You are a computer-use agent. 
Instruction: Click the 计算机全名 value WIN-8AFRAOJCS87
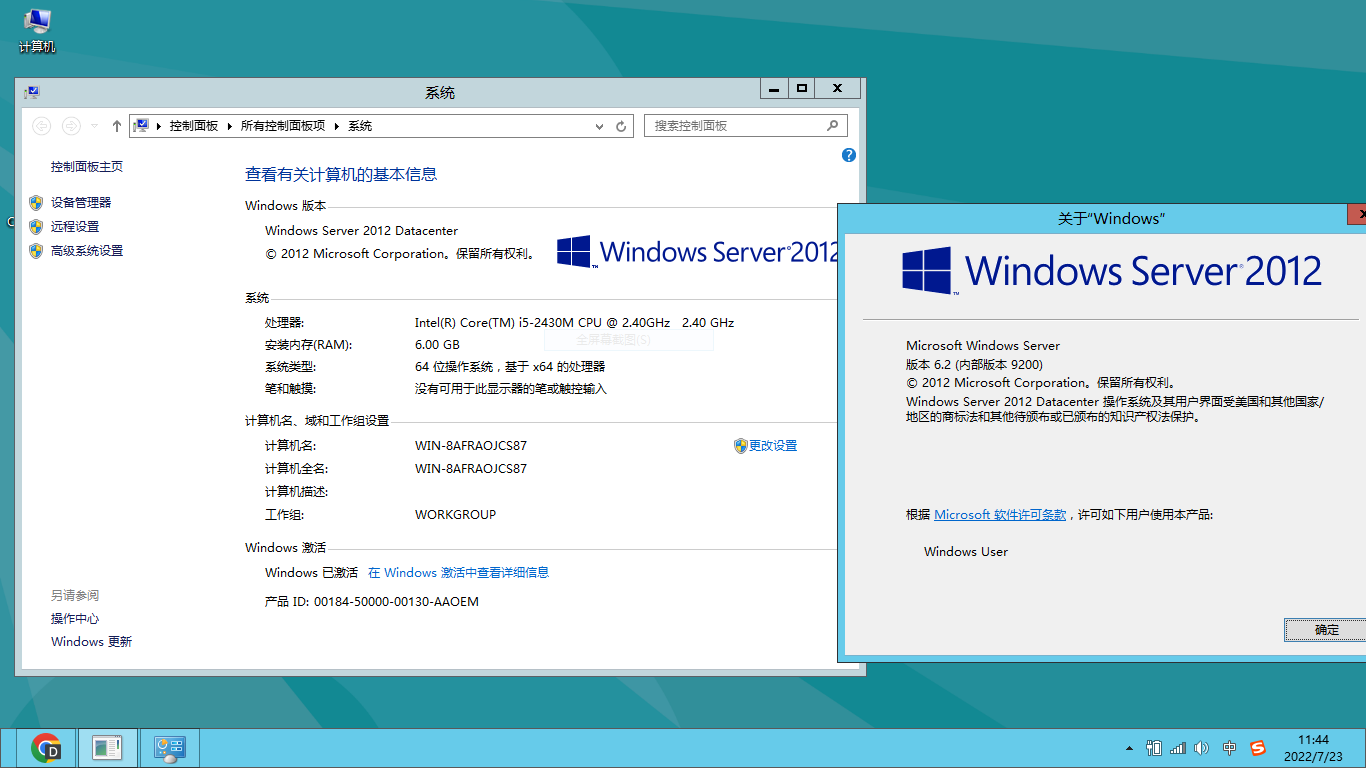point(470,469)
